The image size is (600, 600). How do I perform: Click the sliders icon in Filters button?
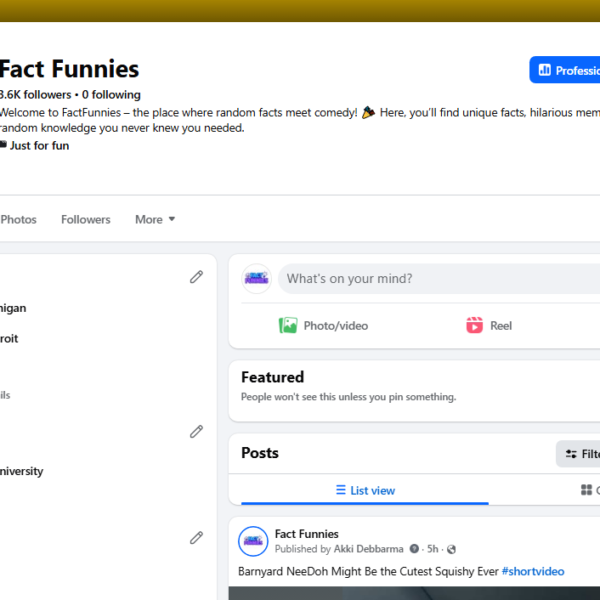571,454
